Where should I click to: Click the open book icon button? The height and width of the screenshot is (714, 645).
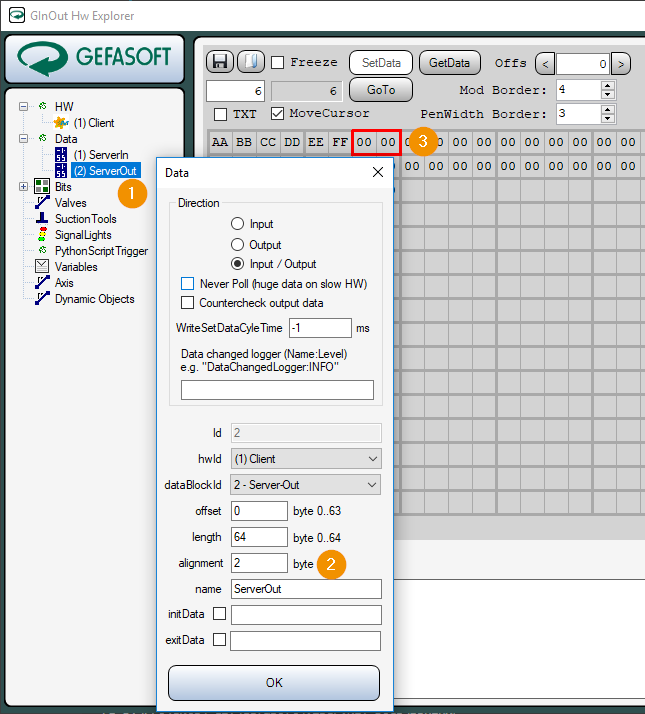[x=251, y=62]
